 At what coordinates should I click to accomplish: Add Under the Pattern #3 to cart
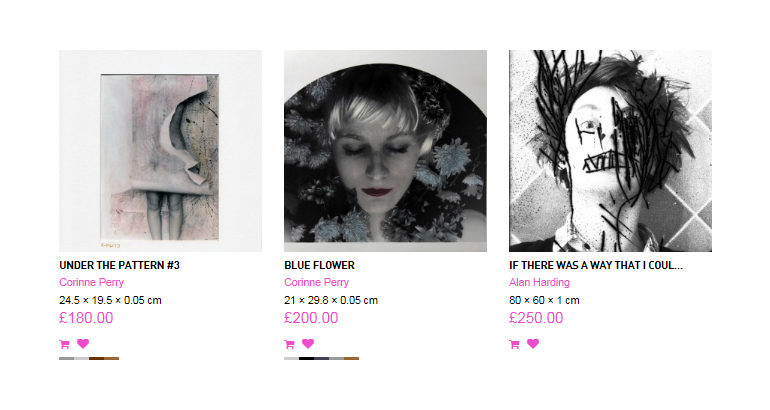64,344
